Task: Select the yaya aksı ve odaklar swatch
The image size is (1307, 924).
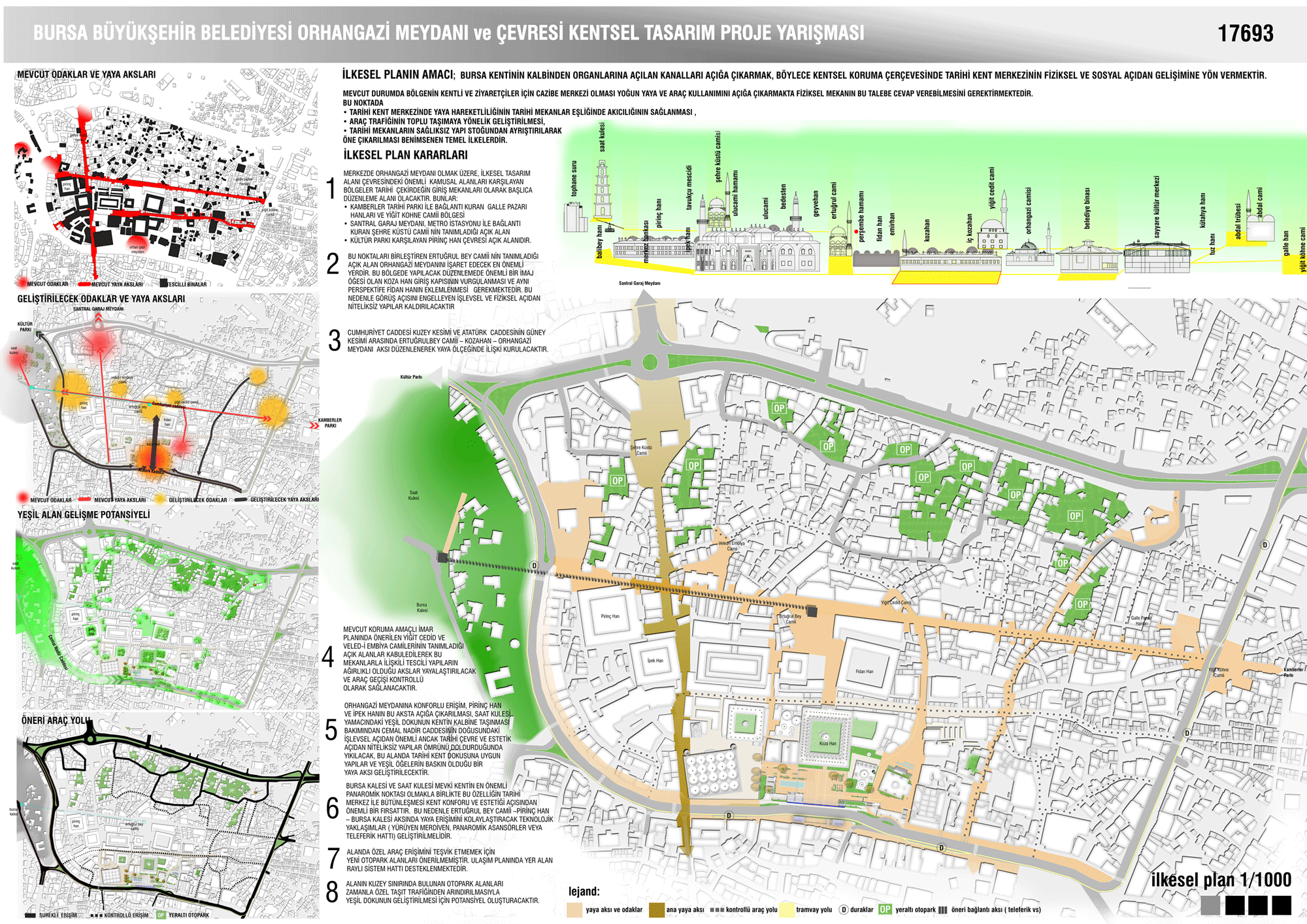Action: pyautogui.click(x=574, y=910)
